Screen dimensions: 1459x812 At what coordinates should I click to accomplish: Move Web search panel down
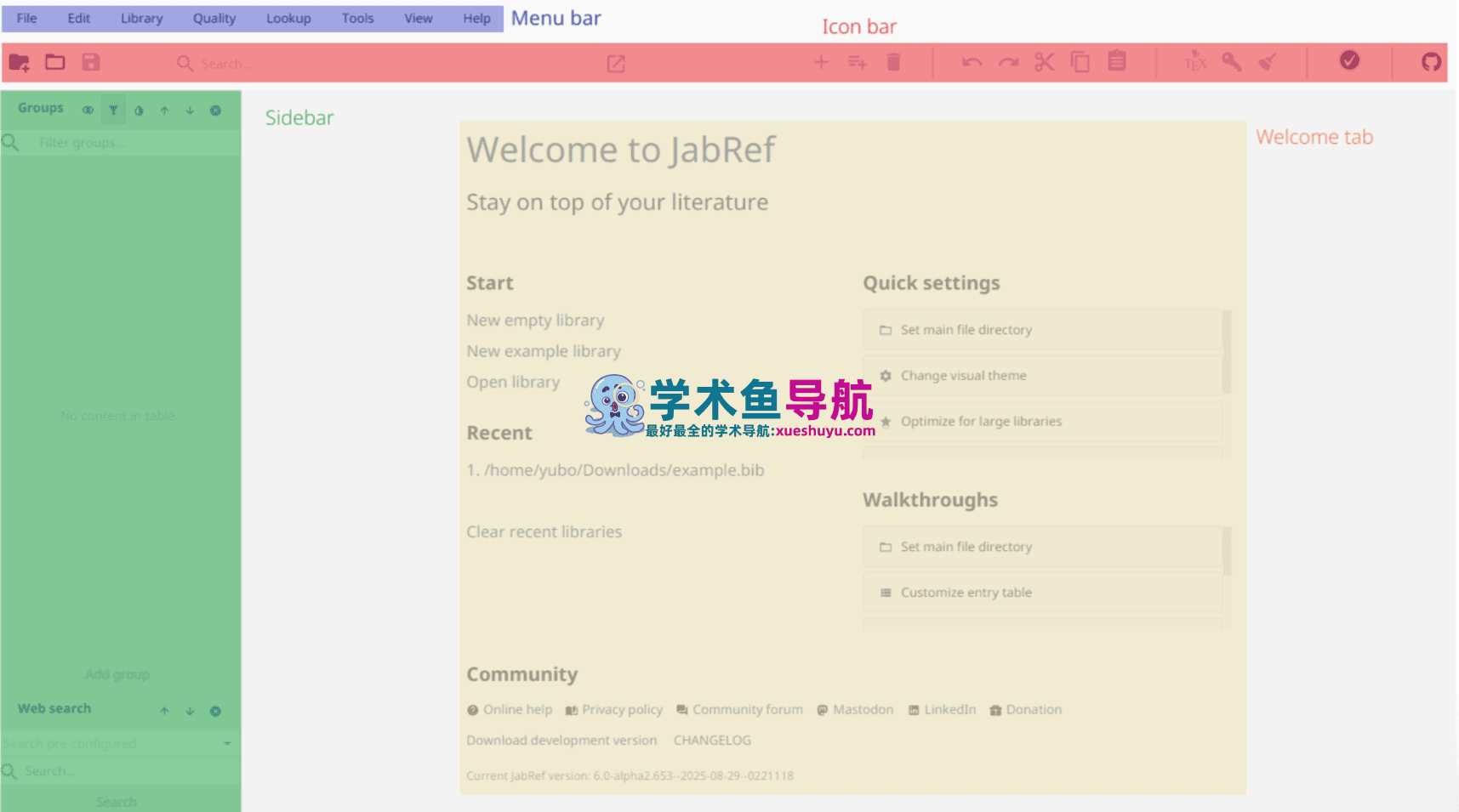tap(190, 711)
